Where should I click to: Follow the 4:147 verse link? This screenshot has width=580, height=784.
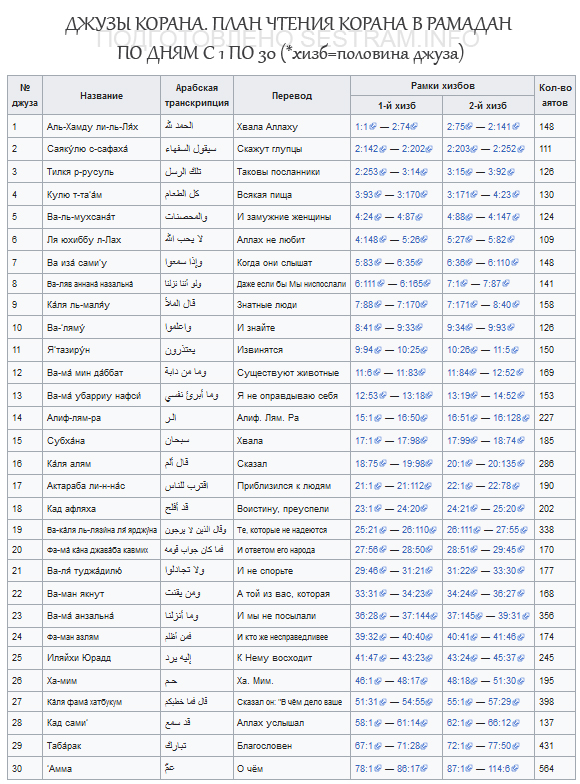click(502, 217)
